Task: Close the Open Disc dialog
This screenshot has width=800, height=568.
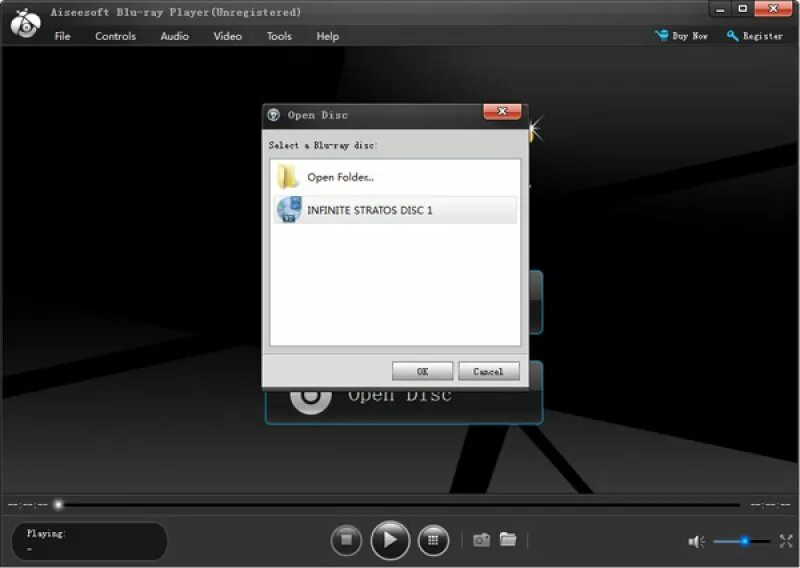Action: [502, 111]
